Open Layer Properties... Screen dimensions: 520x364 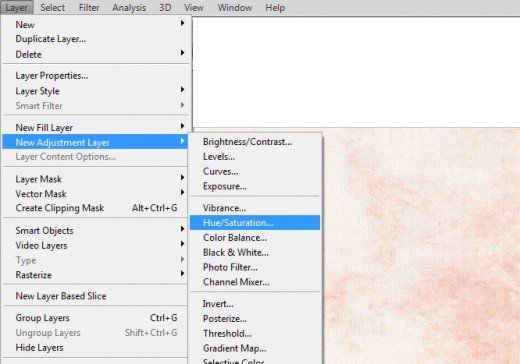click(95, 76)
